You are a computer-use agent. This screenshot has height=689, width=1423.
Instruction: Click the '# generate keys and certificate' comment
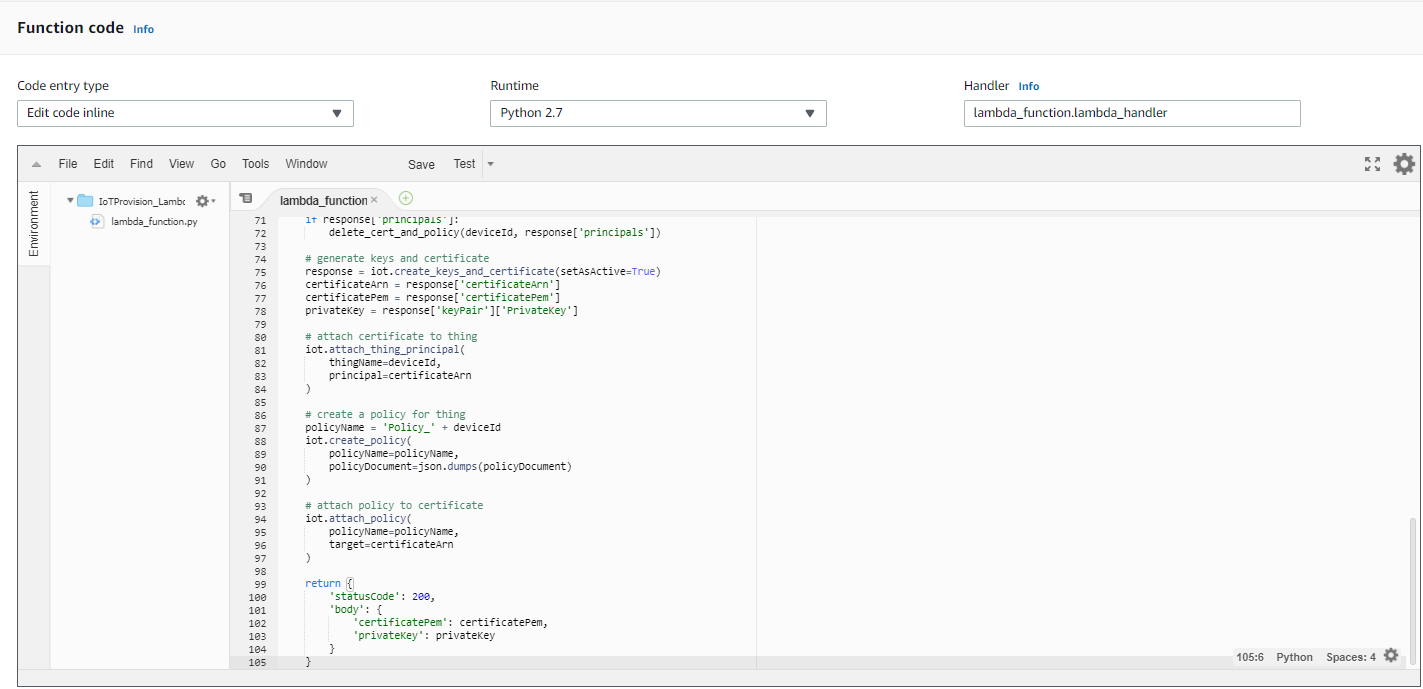pos(397,258)
